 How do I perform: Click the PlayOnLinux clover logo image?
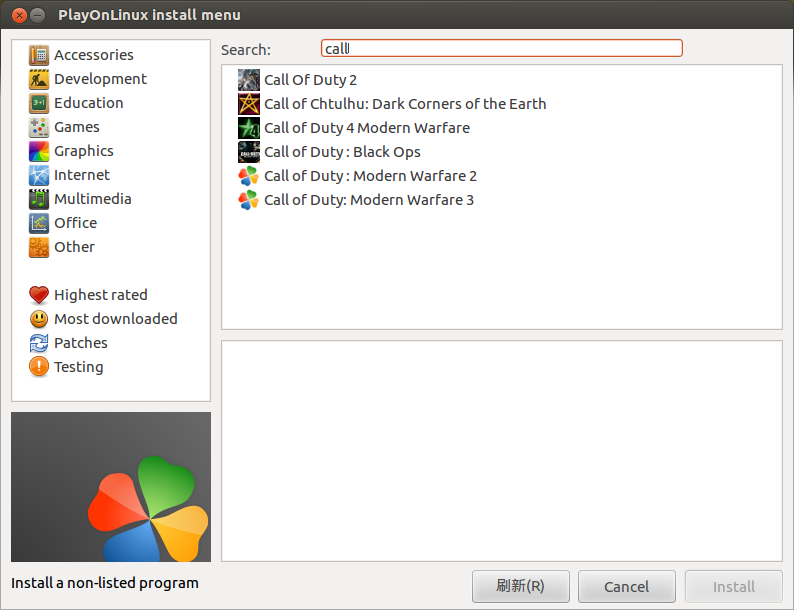click(111, 486)
